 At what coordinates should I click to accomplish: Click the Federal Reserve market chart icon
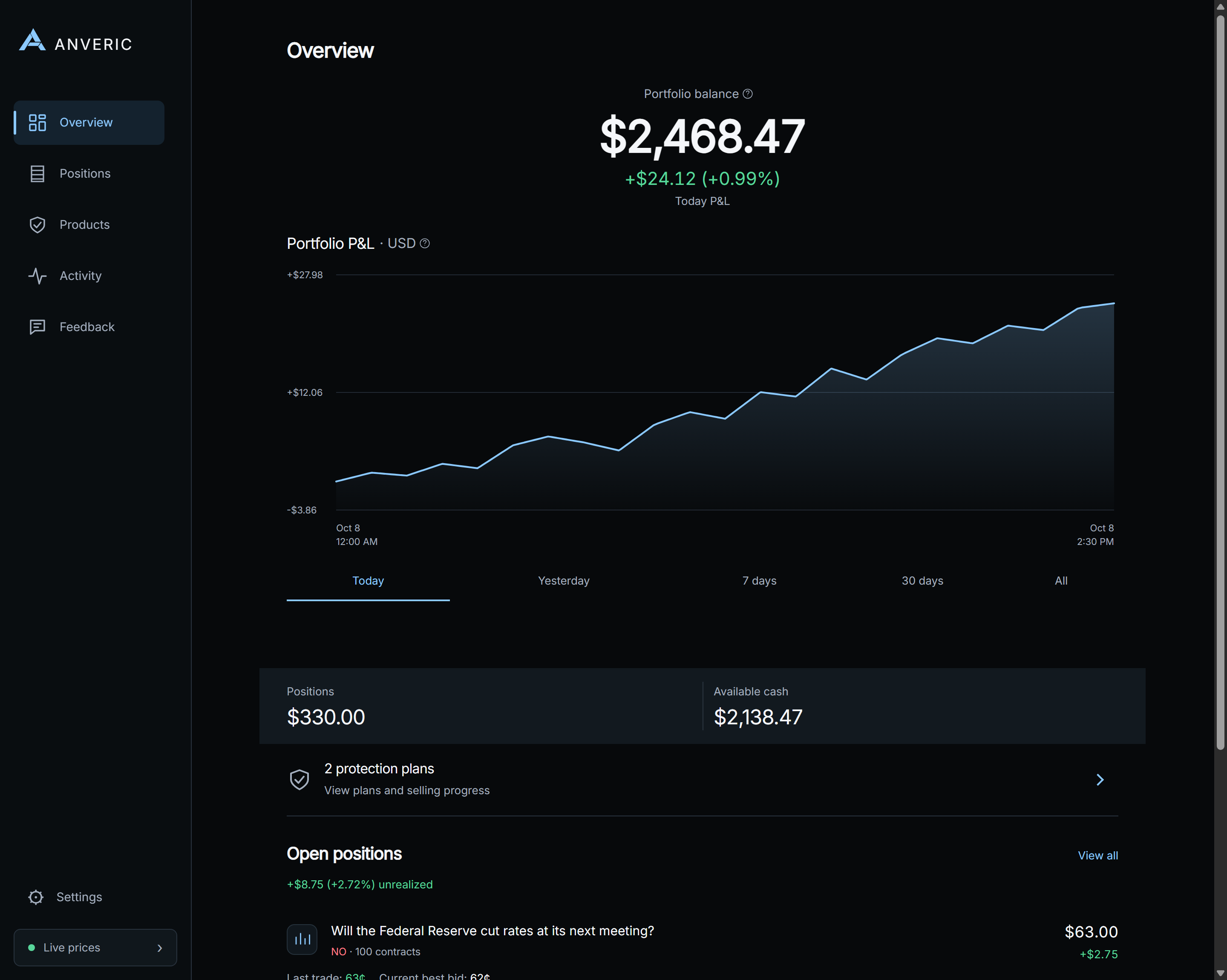click(302, 939)
